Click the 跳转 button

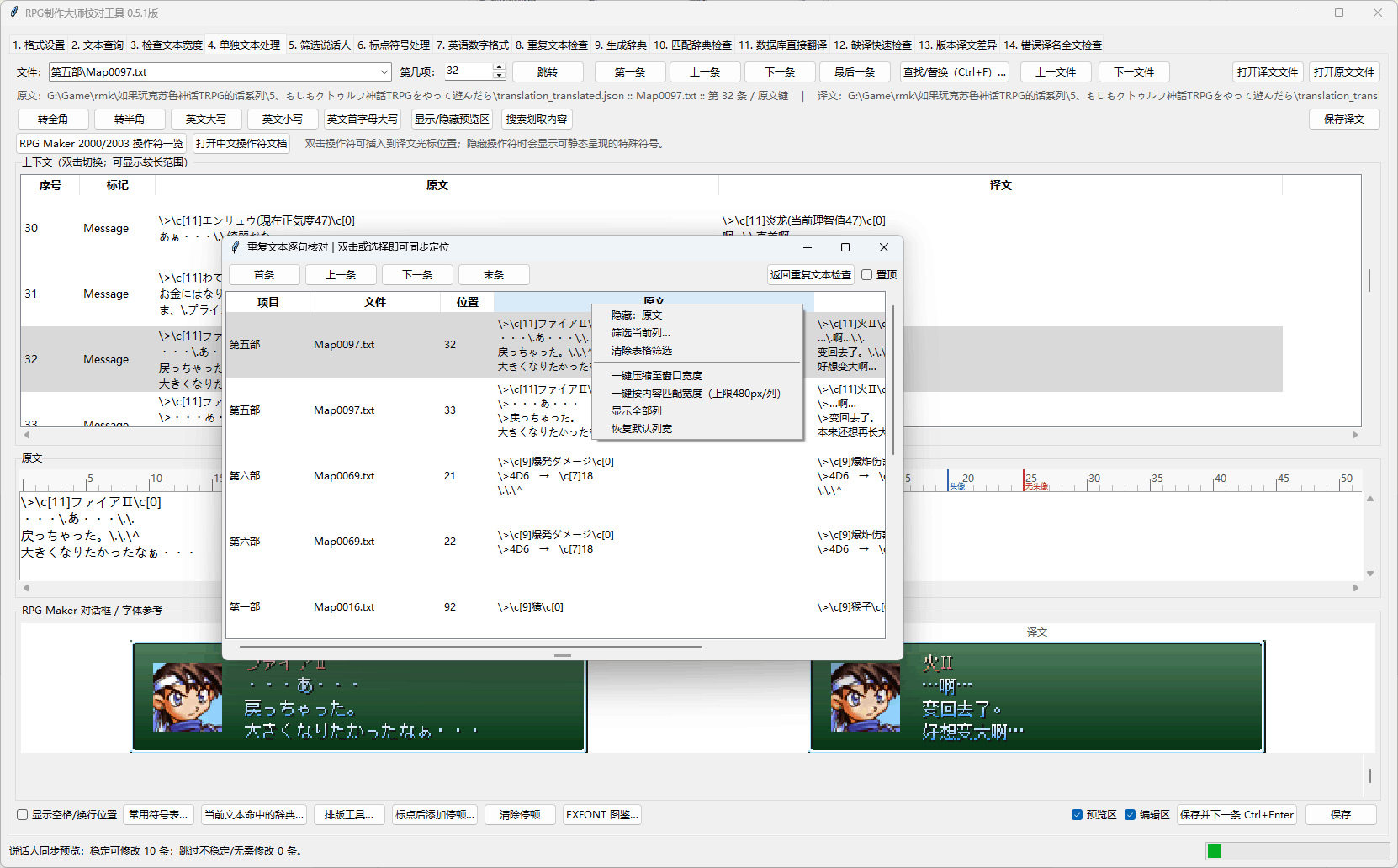coord(548,72)
